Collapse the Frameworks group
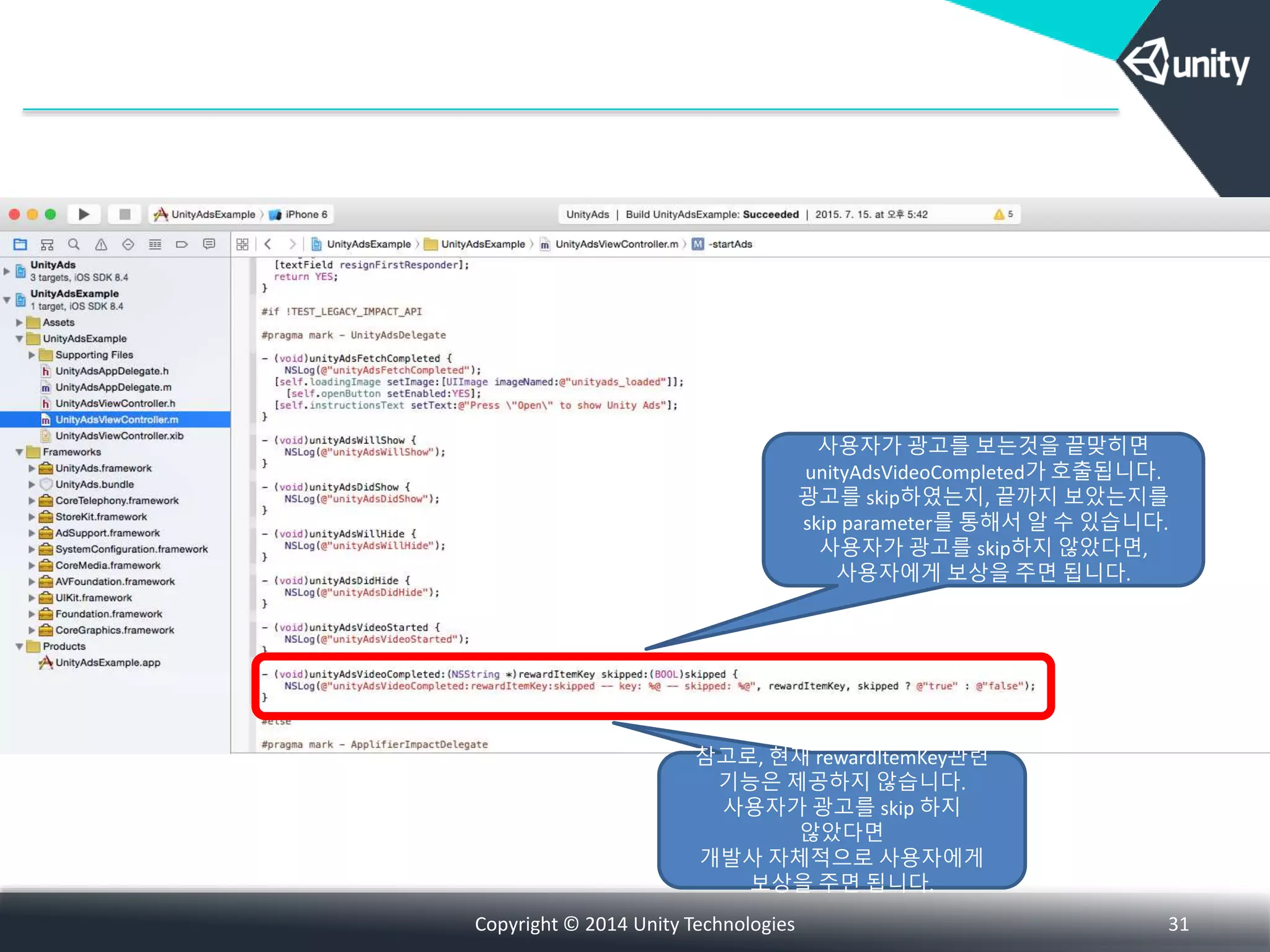Viewport: 1270px width, 952px height. 19,452
